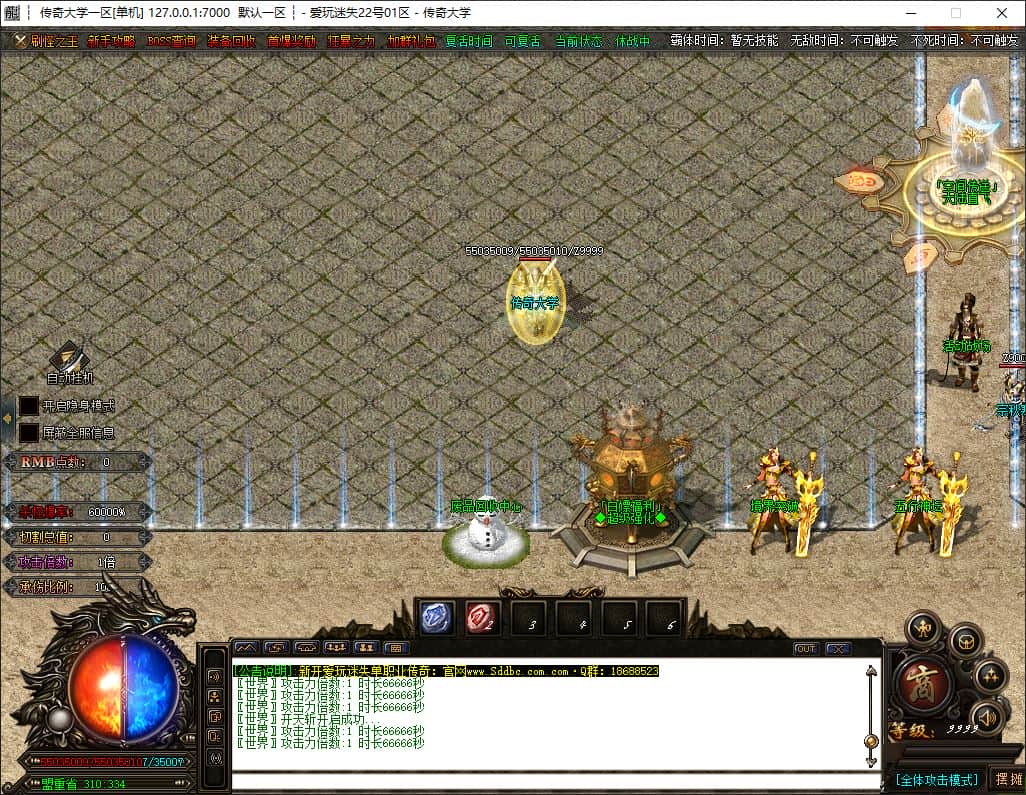
Task: Click the fourth chat toolbar group icon
Action: (336, 648)
